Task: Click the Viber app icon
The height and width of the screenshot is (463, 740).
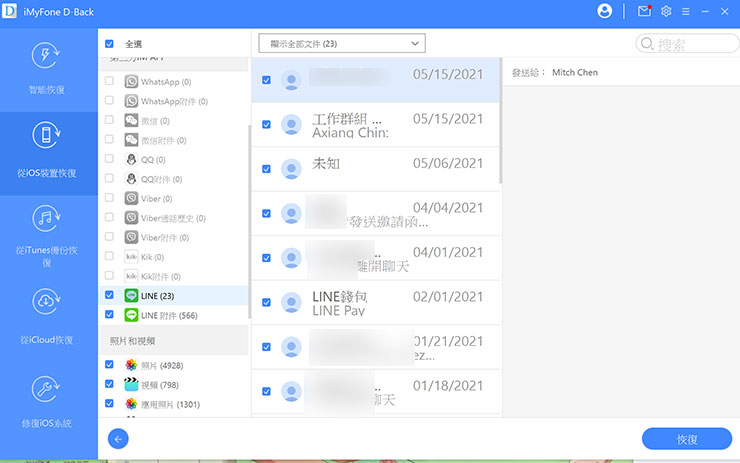Action: [131, 198]
